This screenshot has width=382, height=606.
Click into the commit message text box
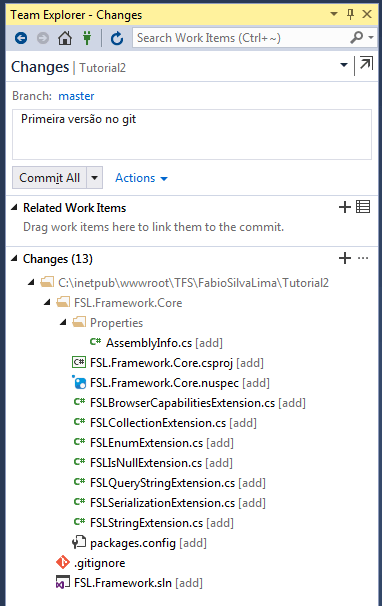pos(192,134)
